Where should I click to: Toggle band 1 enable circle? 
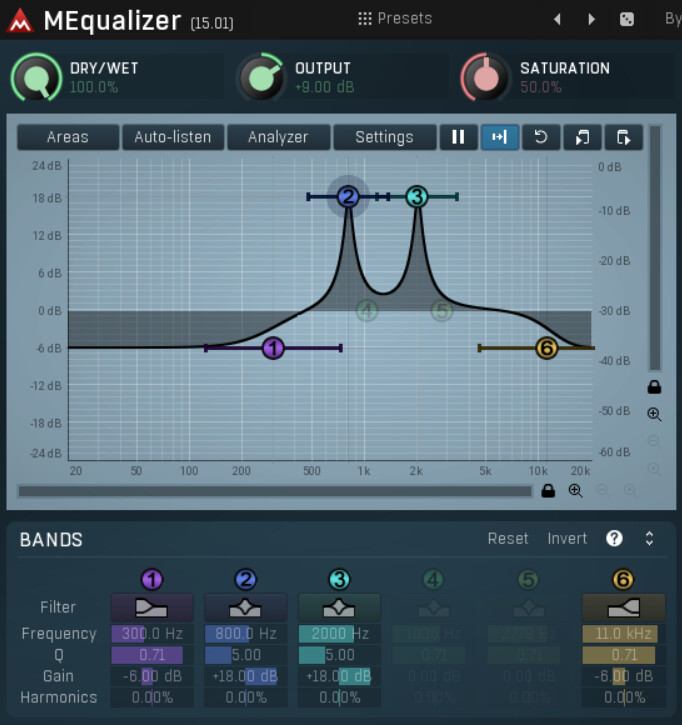[x=152, y=579]
